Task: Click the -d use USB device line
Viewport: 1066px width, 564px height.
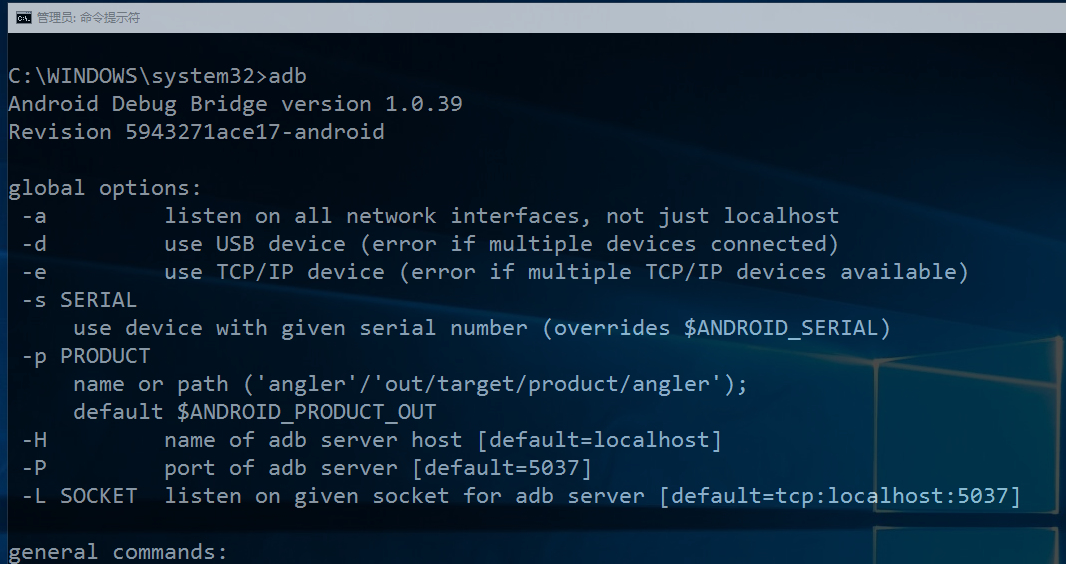Action: (430, 244)
